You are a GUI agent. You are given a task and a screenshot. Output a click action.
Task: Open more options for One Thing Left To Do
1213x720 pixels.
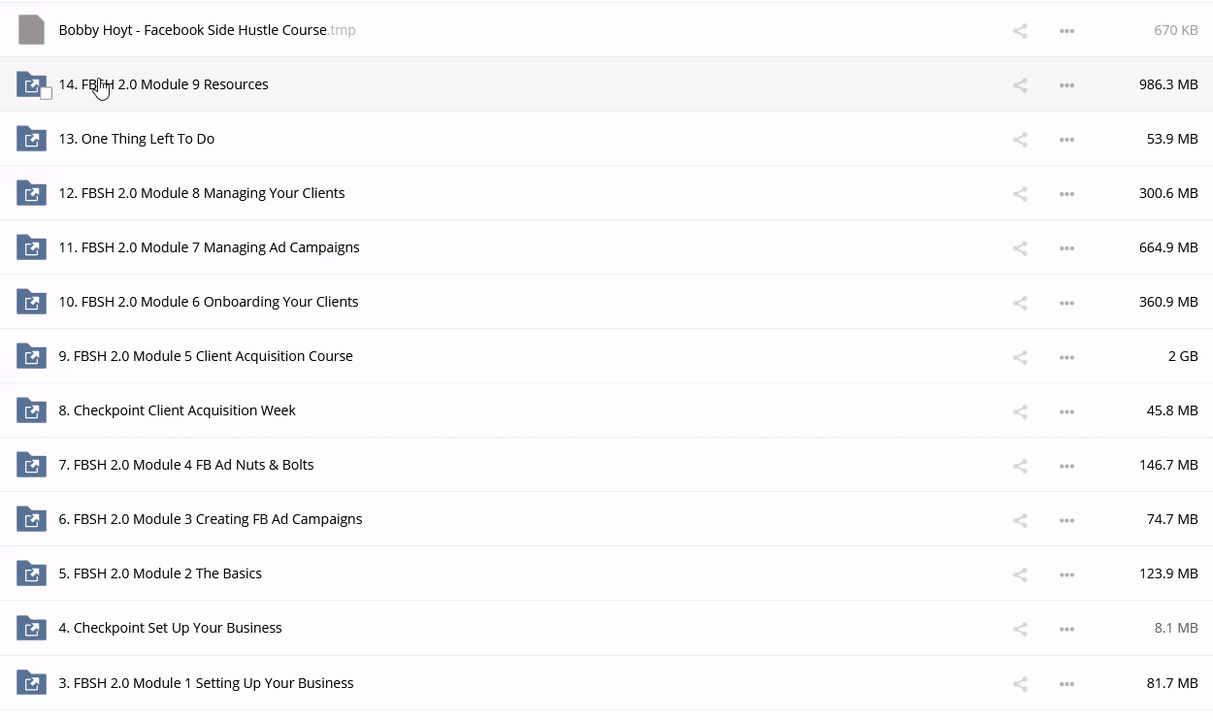coord(1067,140)
